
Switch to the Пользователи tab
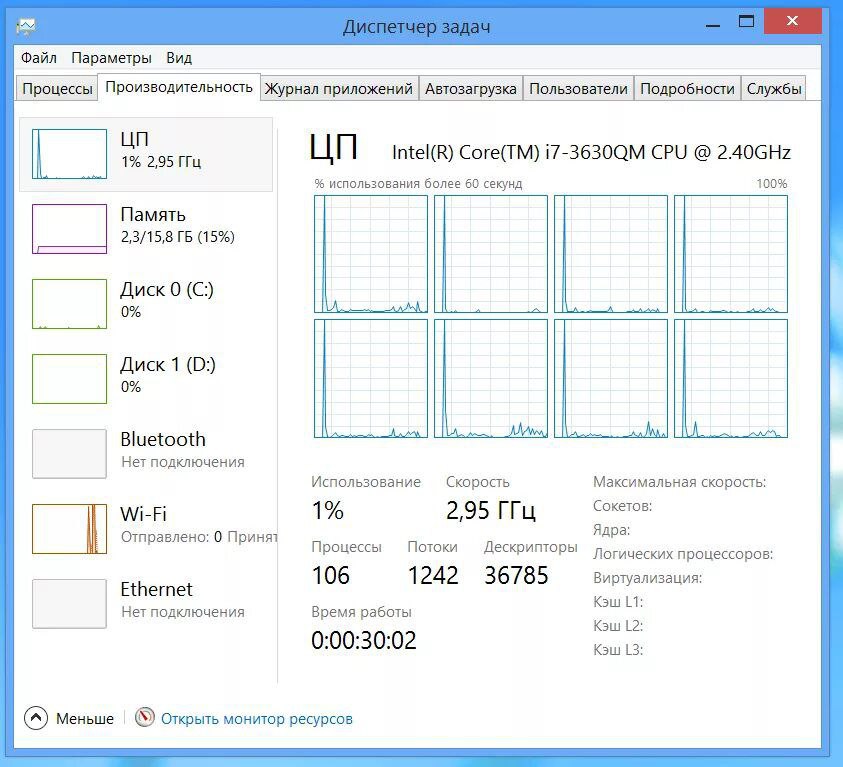pos(578,88)
